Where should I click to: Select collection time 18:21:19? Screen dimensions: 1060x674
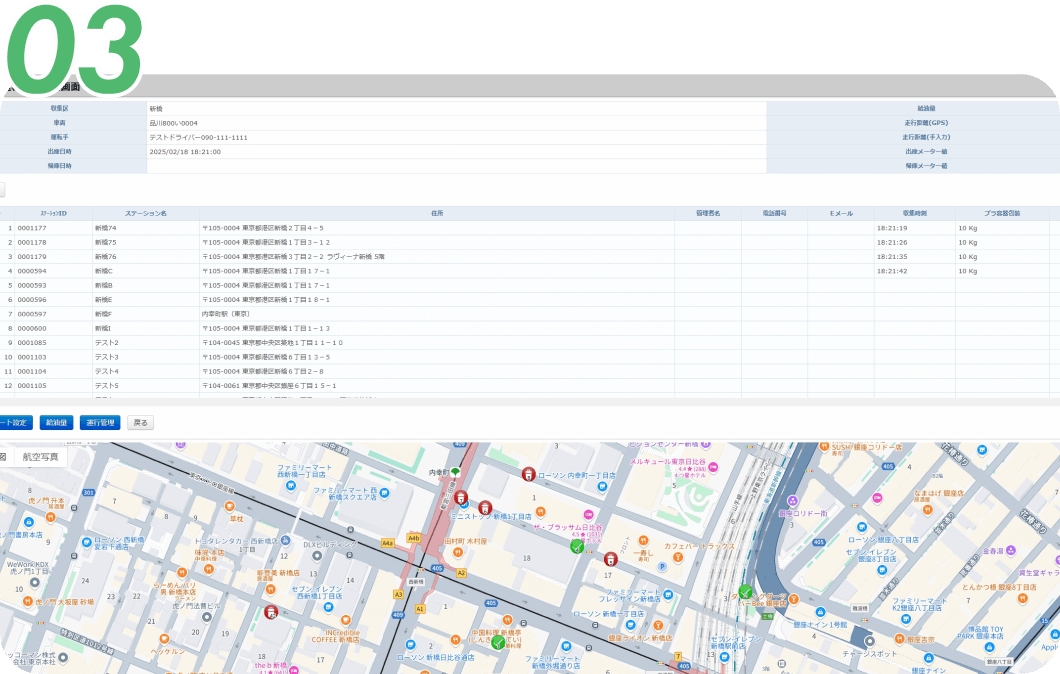click(892, 228)
